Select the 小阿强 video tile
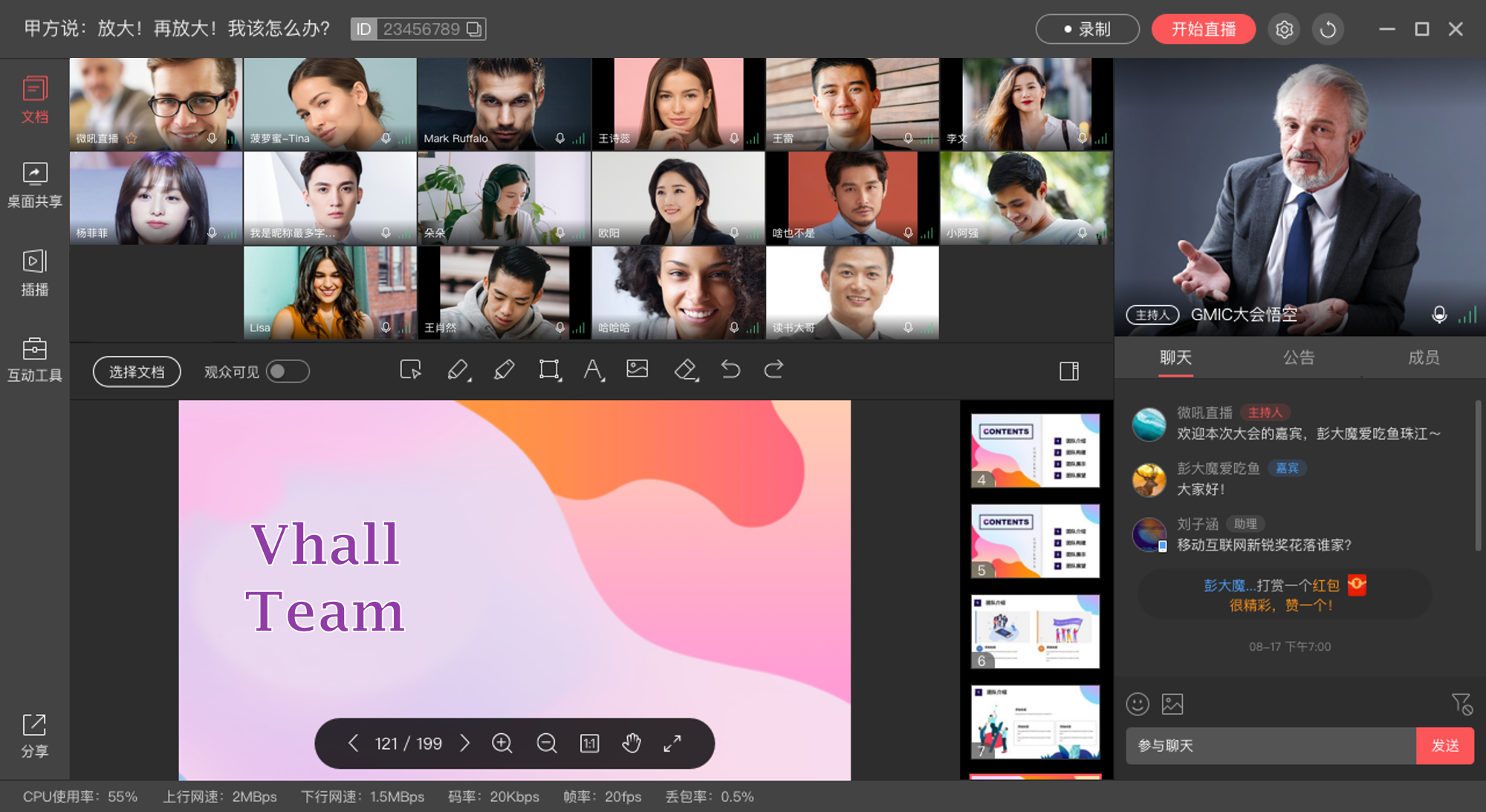This screenshot has height=812, width=1486. (x=1026, y=198)
